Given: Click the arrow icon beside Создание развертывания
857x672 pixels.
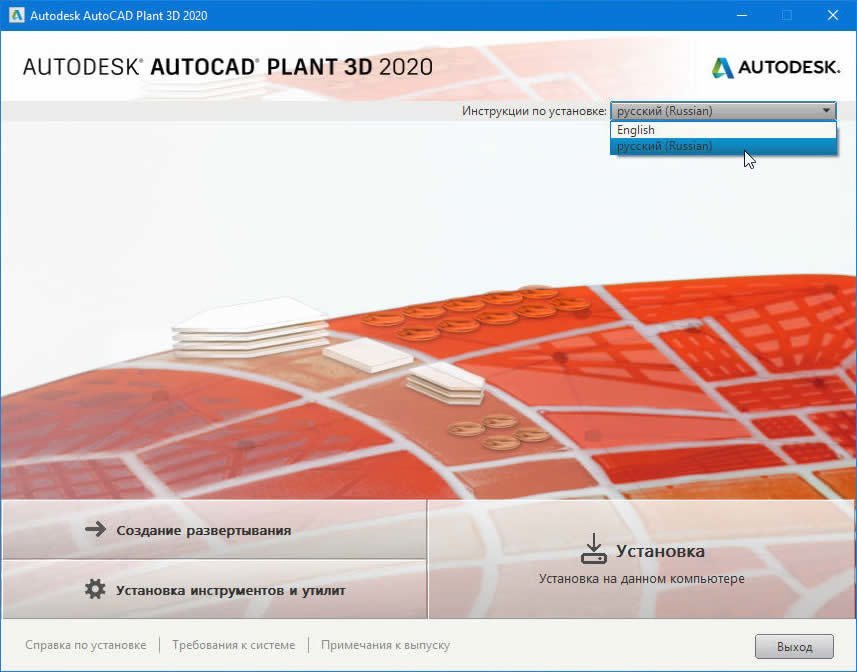Looking at the screenshot, I should click(x=96, y=529).
